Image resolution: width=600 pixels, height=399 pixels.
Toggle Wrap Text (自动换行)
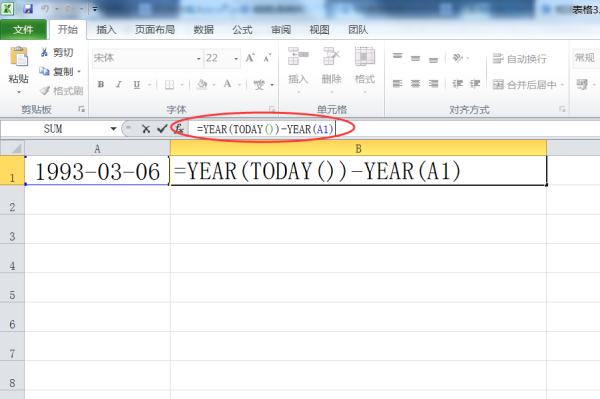[x=519, y=59]
